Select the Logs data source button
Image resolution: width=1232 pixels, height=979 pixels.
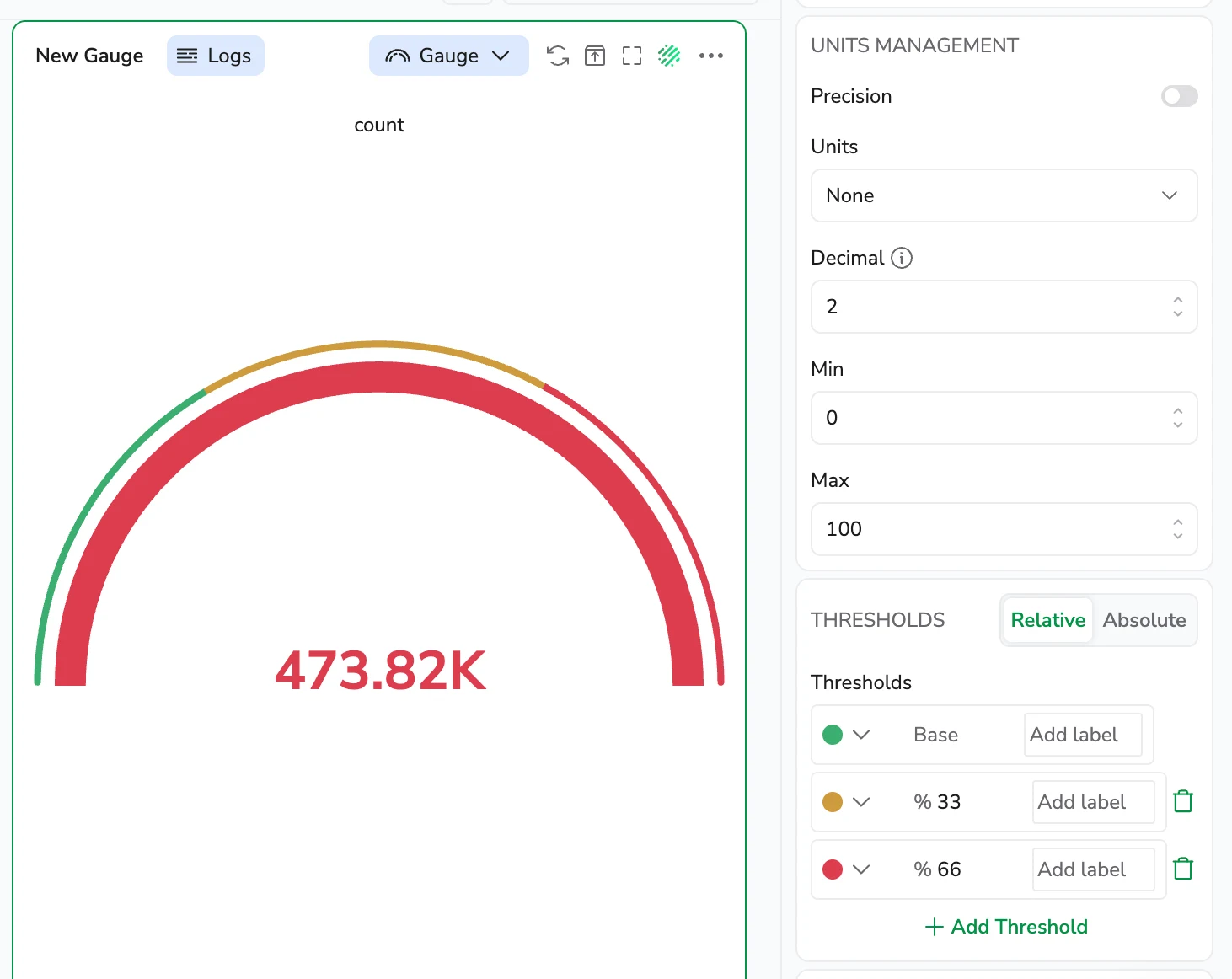click(x=216, y=56)
